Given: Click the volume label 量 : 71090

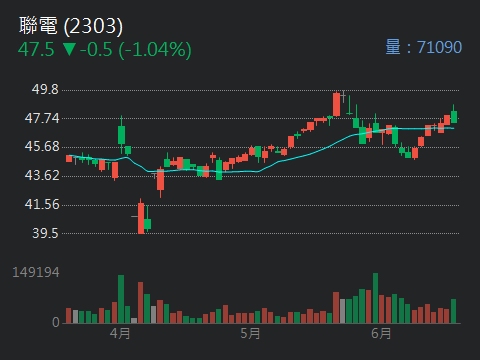Looking at the screenshot, I should (x=424, y=47).
